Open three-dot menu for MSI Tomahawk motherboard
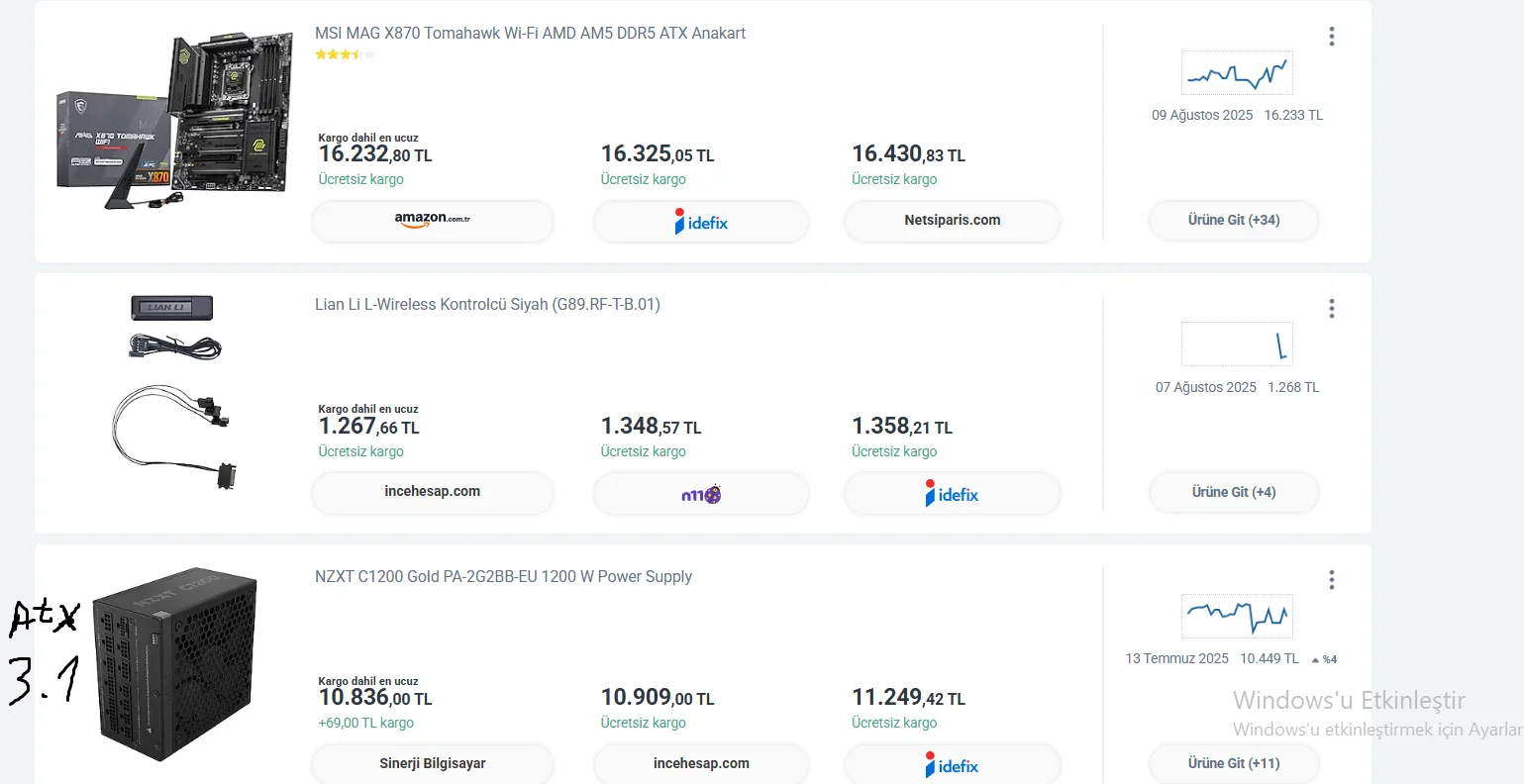 (1331, 37)
